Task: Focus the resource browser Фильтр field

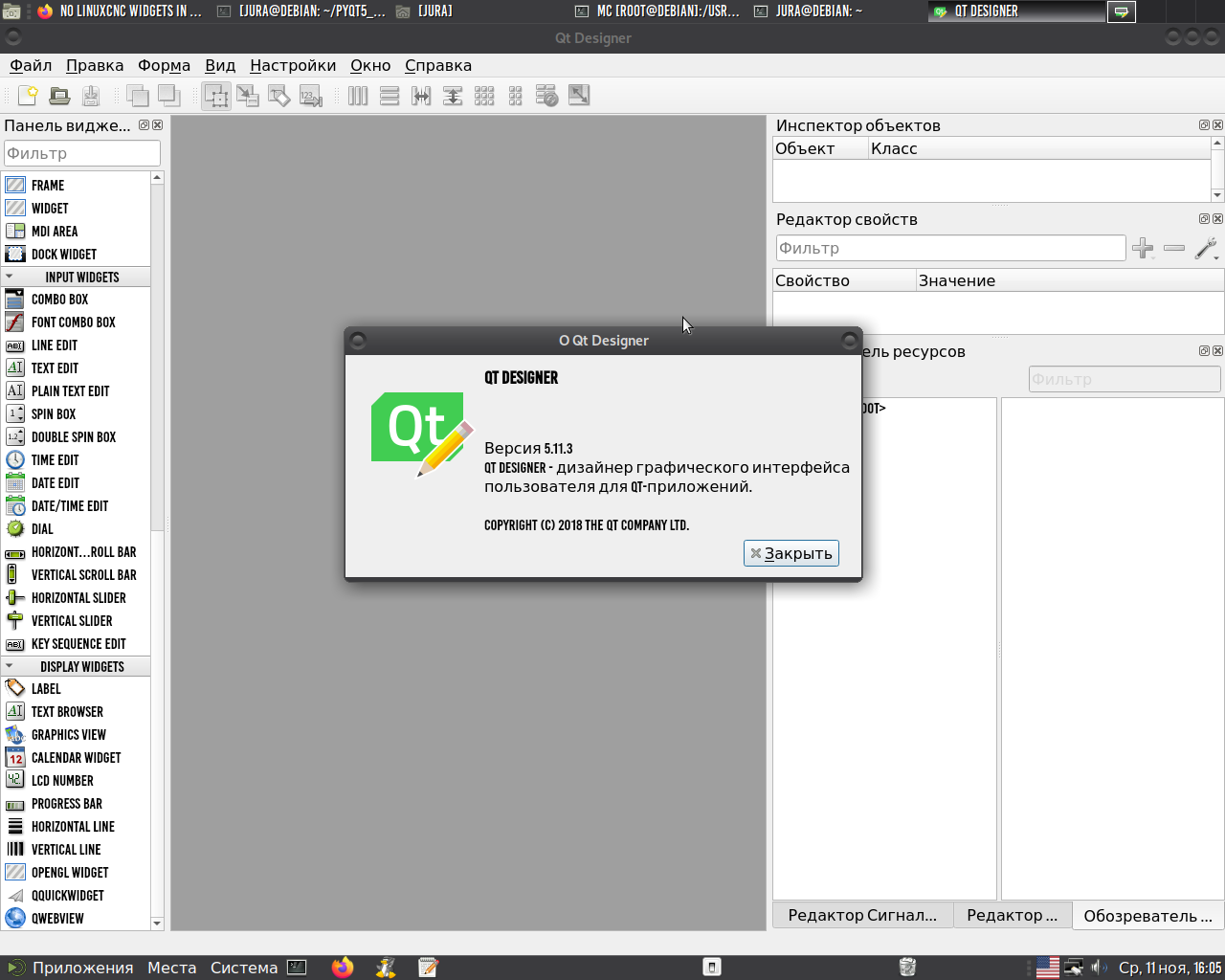Action: (1125, 379)
